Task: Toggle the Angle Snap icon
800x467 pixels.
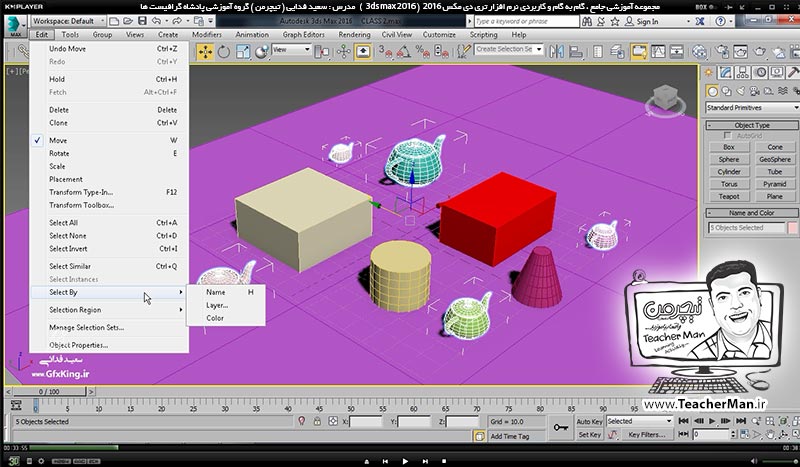Action: coord(404,52)
